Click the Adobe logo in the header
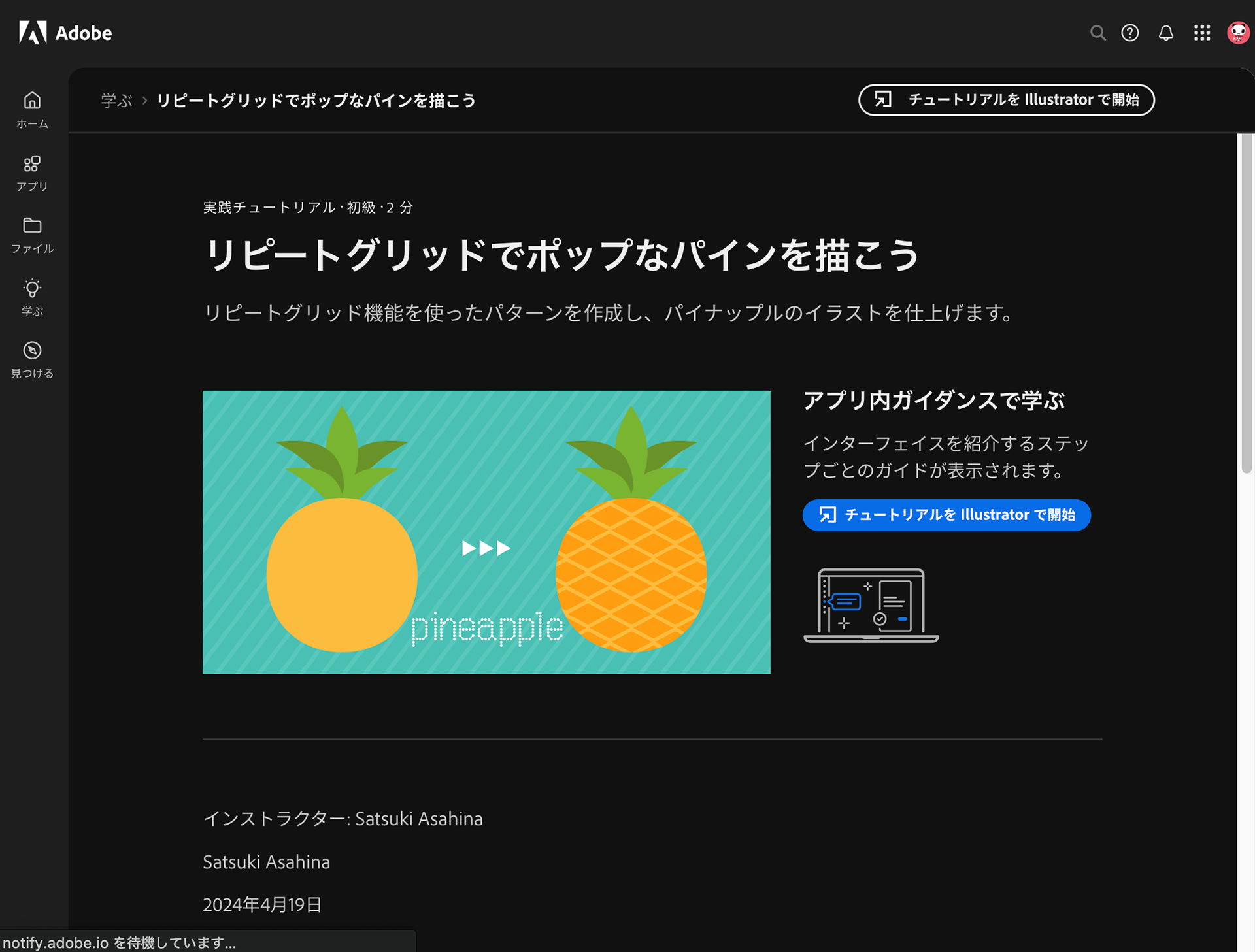This screenshot has width=1255, height=952. (33, 33)
